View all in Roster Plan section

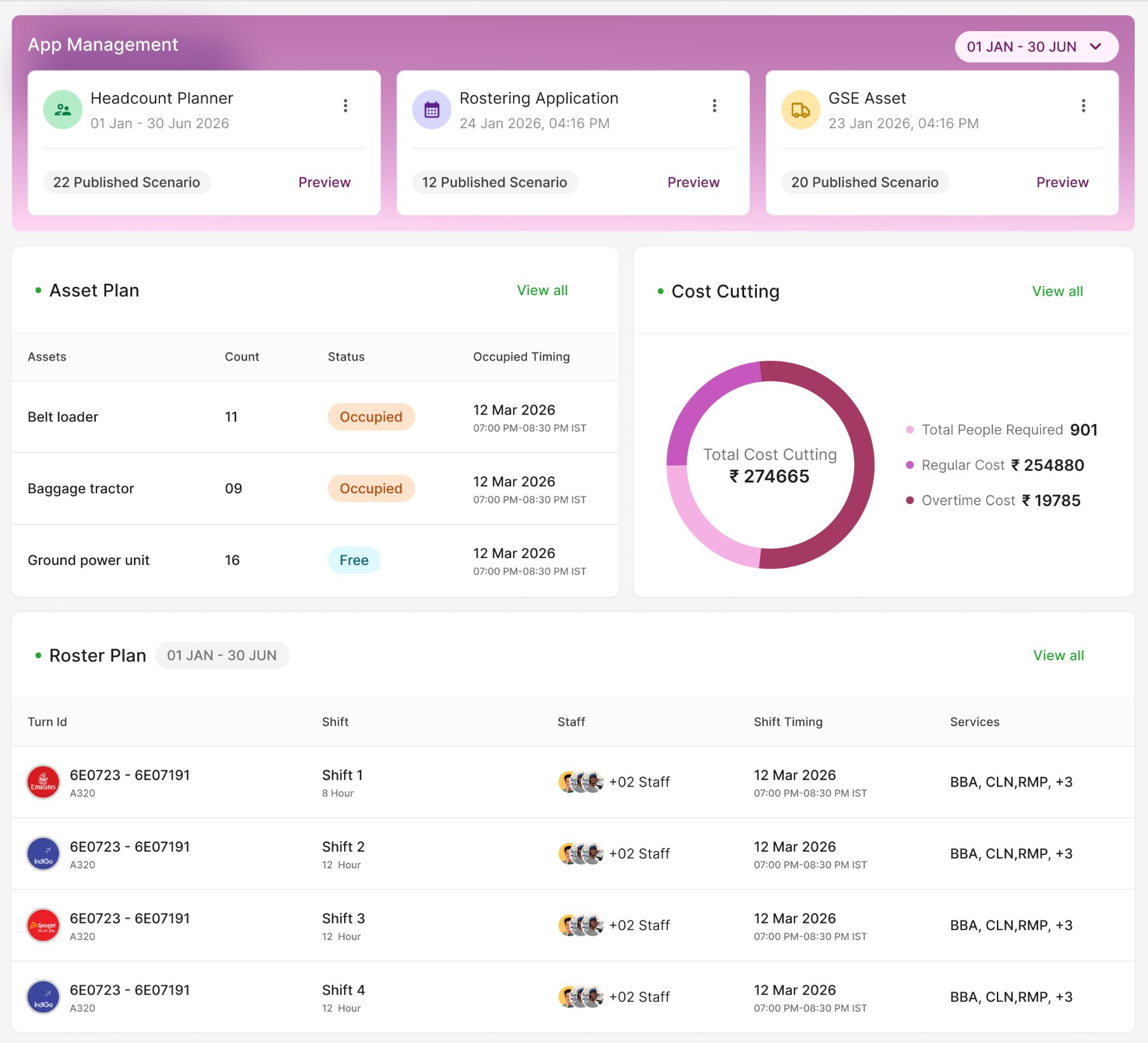pos(1058,655)
